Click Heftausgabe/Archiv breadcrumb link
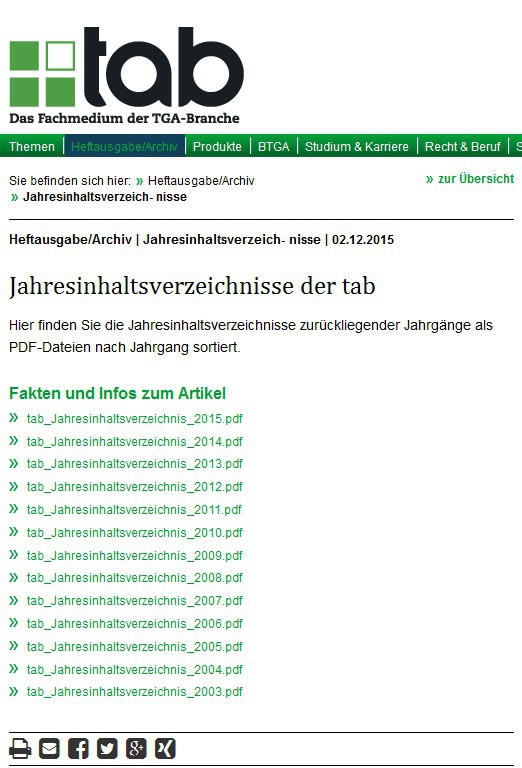 [x=201, y=181]
